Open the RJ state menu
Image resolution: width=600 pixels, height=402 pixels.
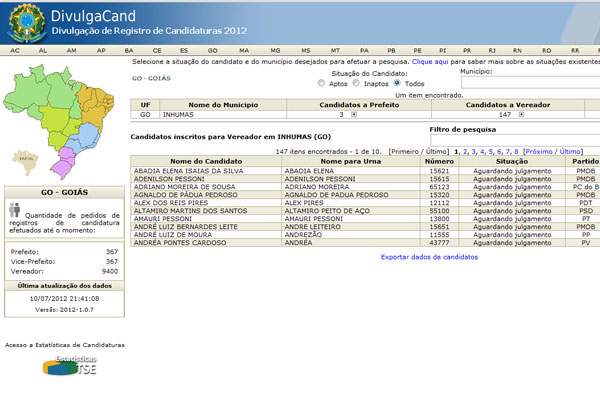pos(492,50)
